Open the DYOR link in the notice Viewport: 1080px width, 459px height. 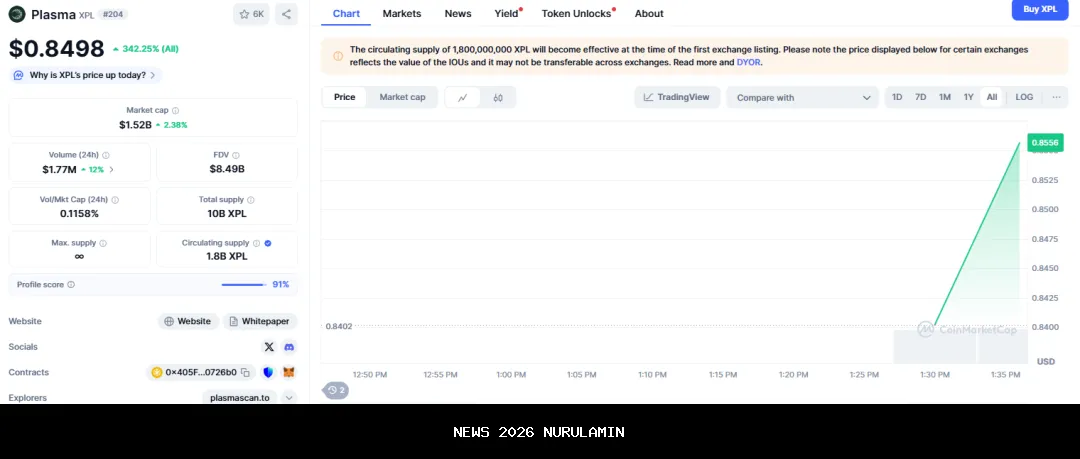point(748,62)
